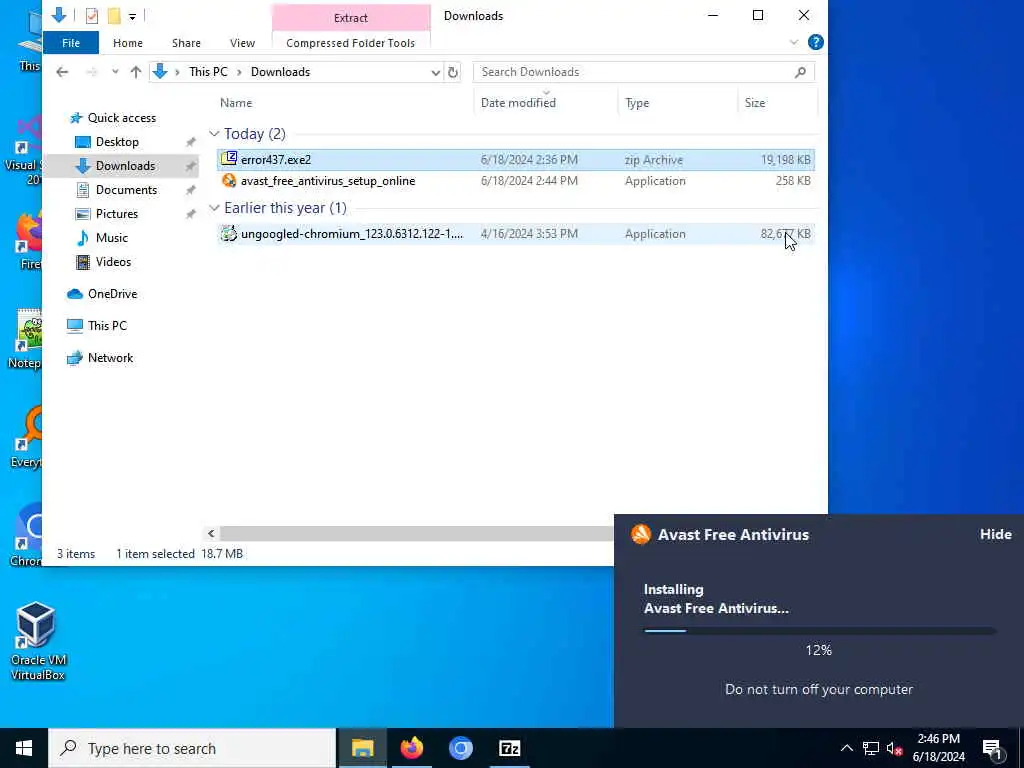
Task: Click the 4/16/2024 3:53 PM date cell
Action: point(529,234)
